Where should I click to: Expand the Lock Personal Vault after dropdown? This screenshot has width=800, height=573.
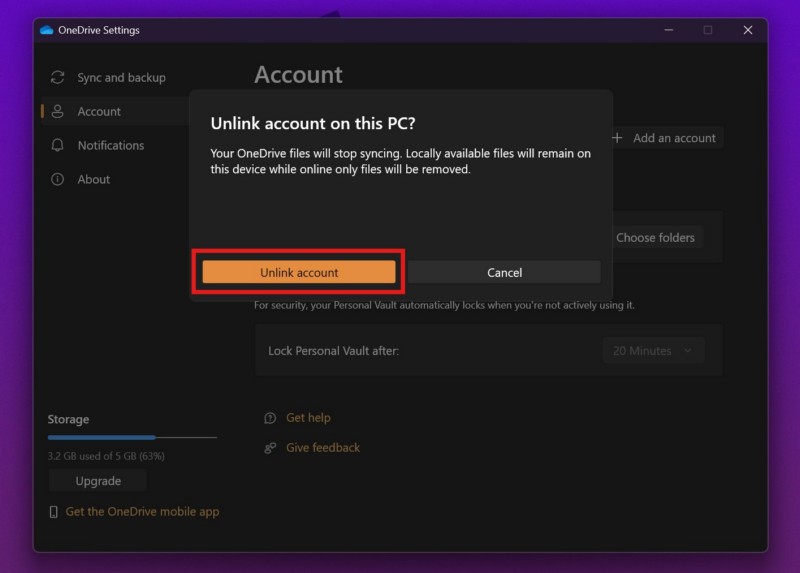pos(654,351)
